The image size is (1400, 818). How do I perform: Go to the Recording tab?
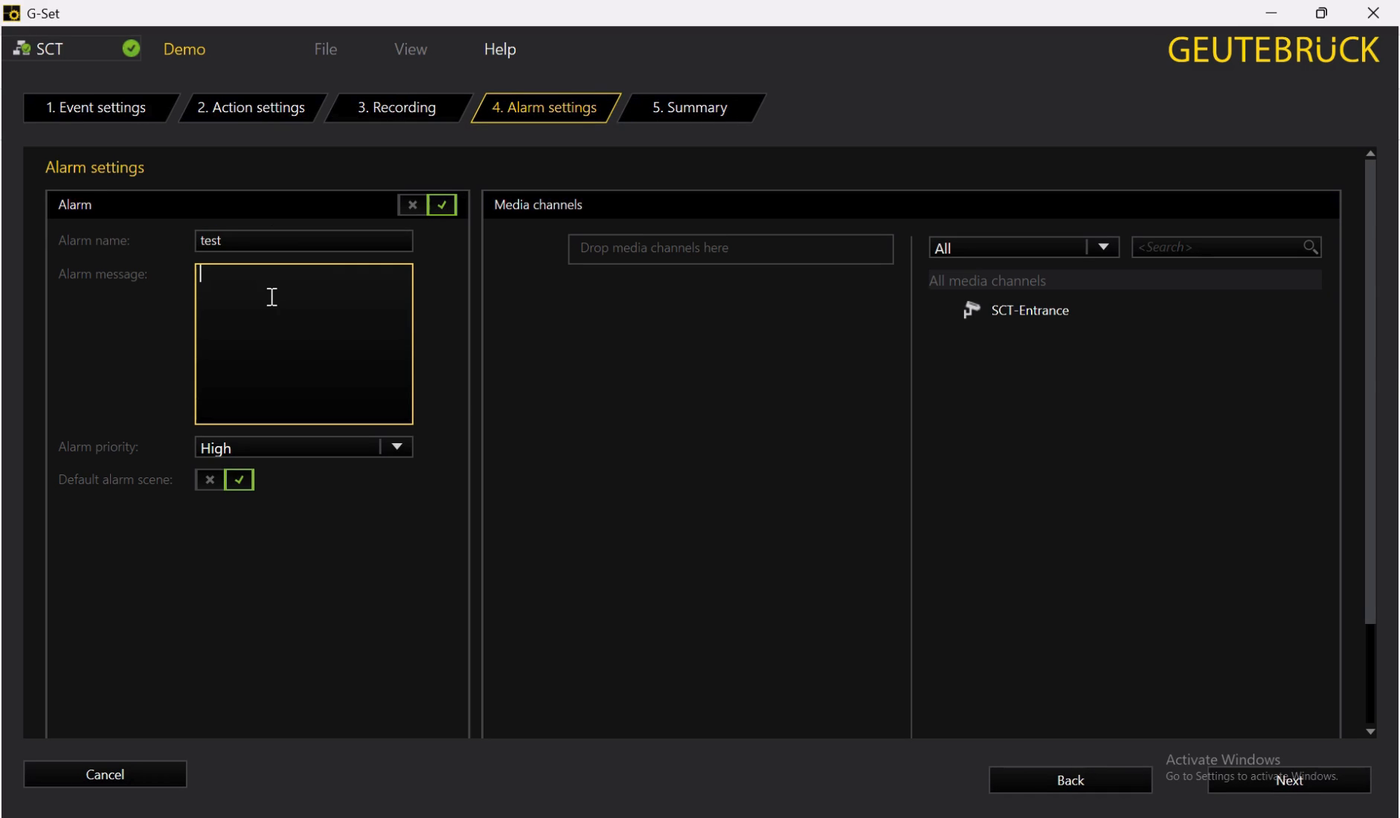click(x=397, y=108)
